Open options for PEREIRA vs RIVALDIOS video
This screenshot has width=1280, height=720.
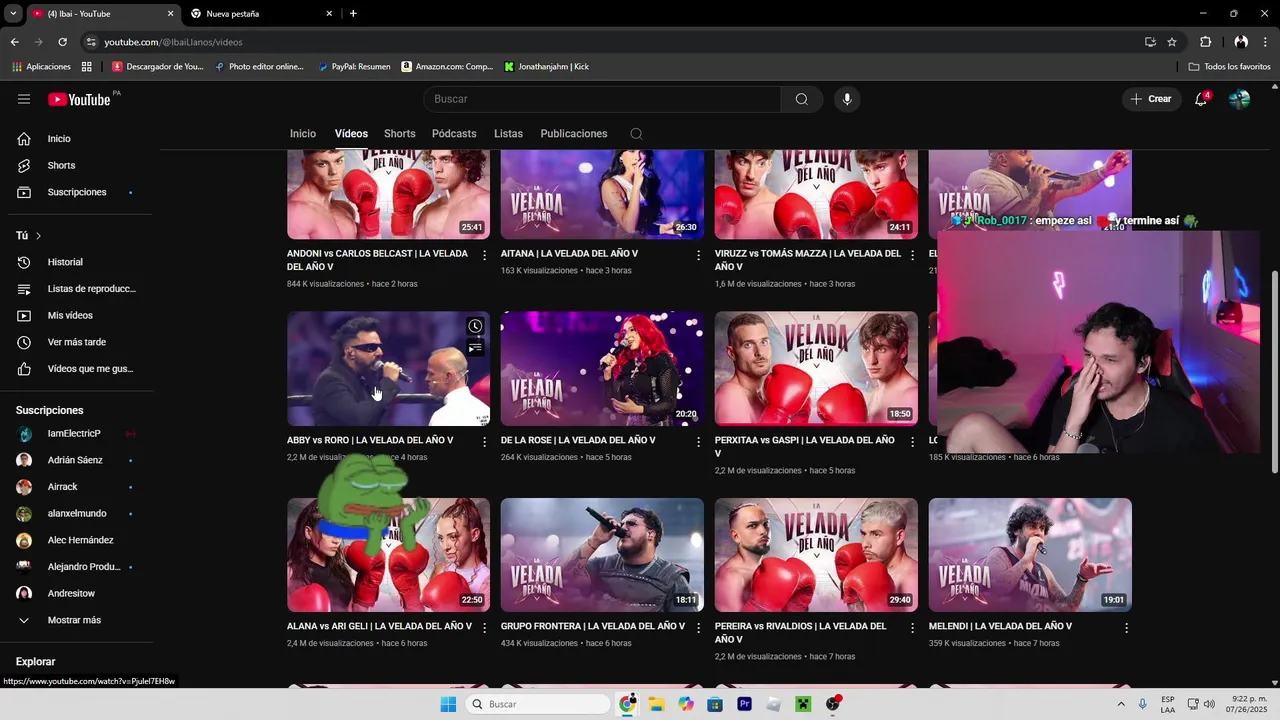[x=912, y=628]
